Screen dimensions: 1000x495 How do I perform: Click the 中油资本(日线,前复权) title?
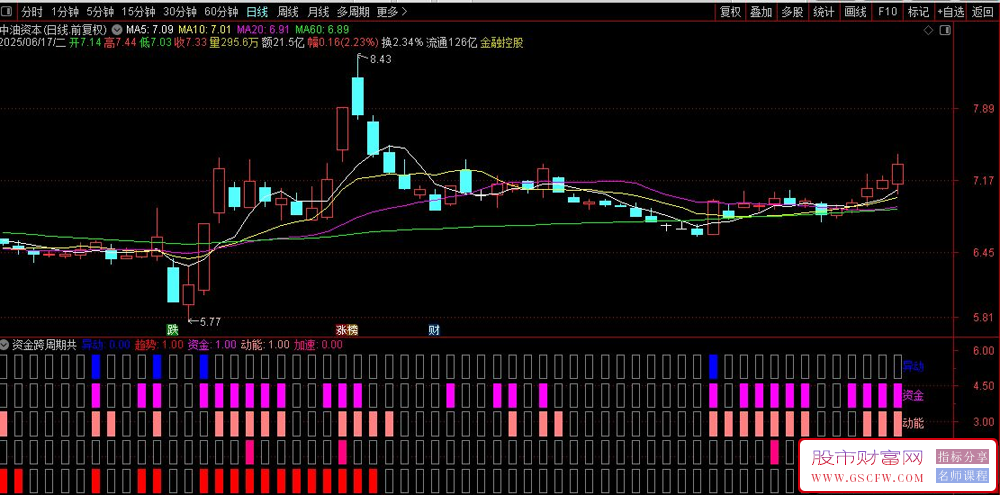pyautogui.click(x=55, y=29)
